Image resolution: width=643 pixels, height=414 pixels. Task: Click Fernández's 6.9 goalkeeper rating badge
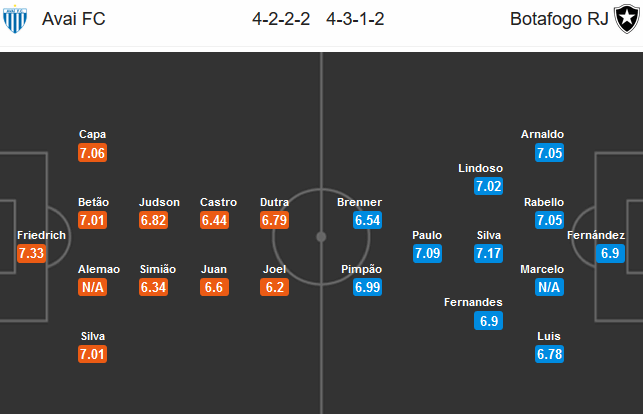610,253
